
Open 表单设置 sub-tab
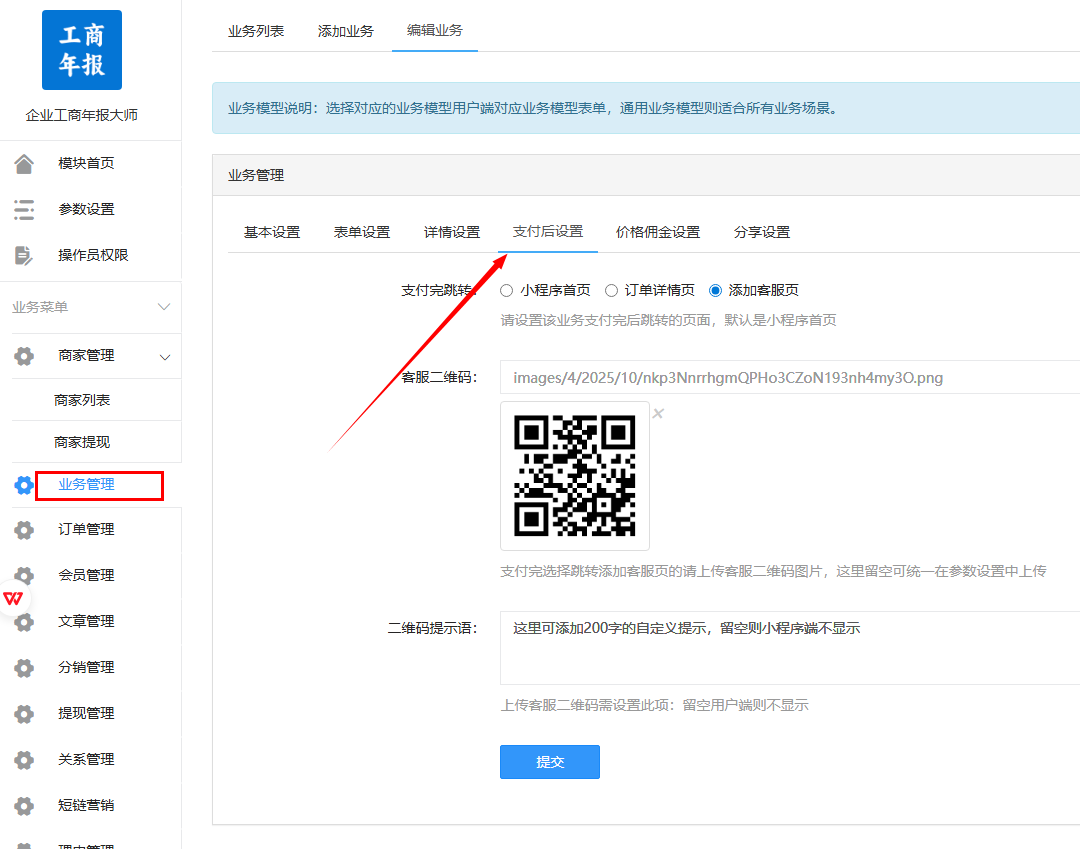(x=362, y=232)
